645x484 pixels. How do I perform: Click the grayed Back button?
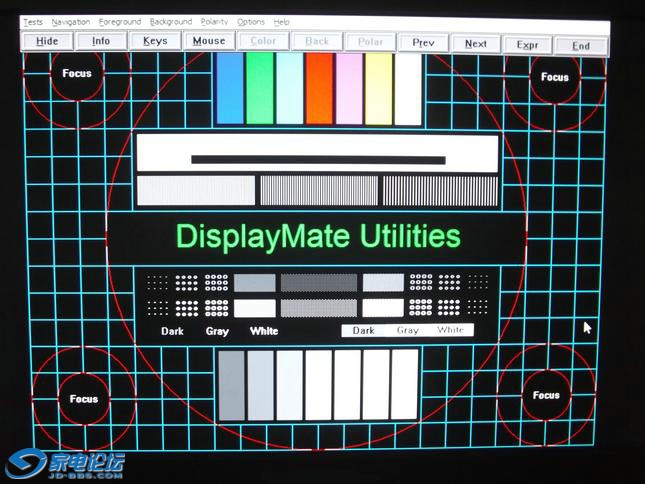(317, 42)
